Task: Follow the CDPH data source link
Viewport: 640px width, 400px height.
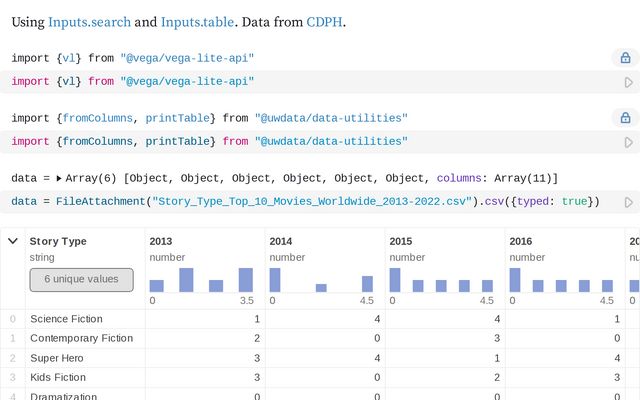Action: 324,20
